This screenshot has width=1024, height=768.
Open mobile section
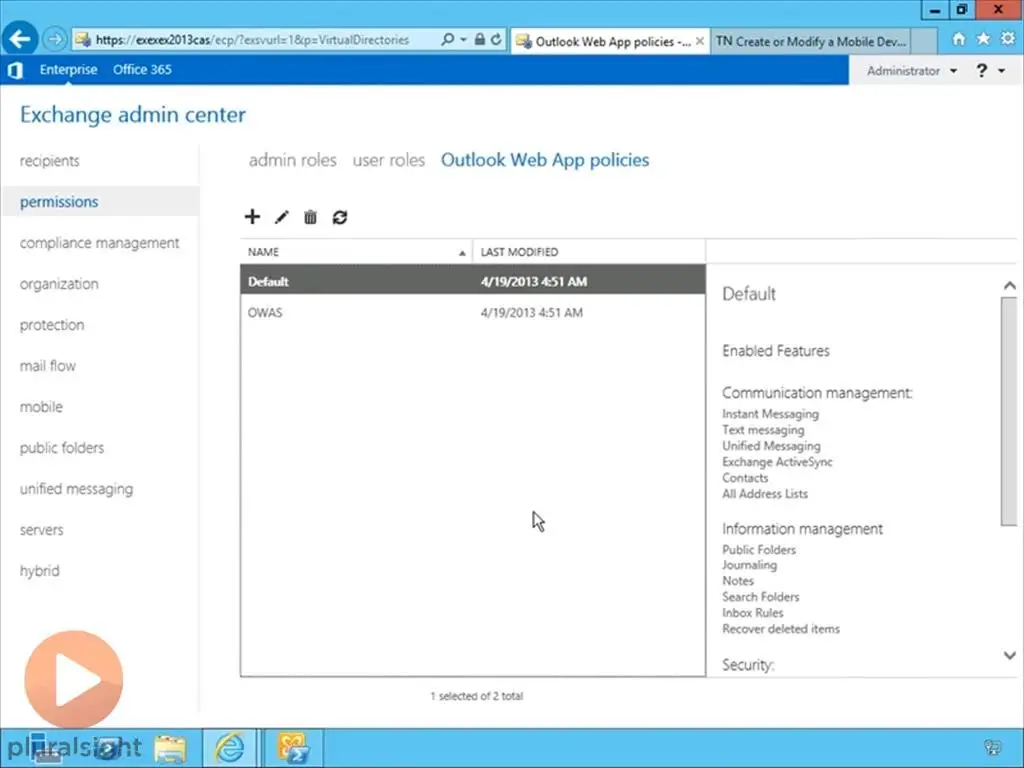click(x=41, y=407)
